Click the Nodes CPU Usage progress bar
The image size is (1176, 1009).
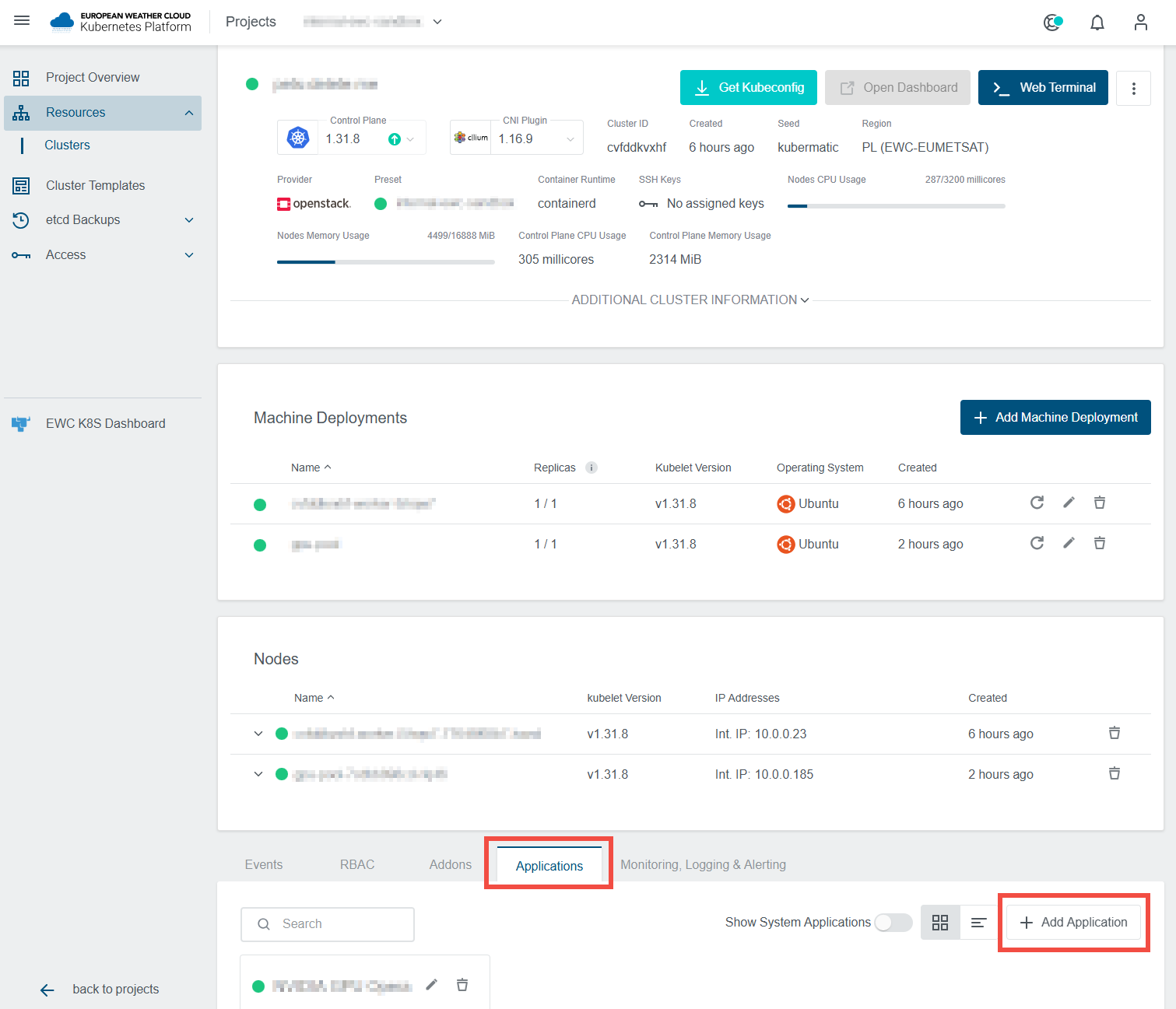(897, 206)
